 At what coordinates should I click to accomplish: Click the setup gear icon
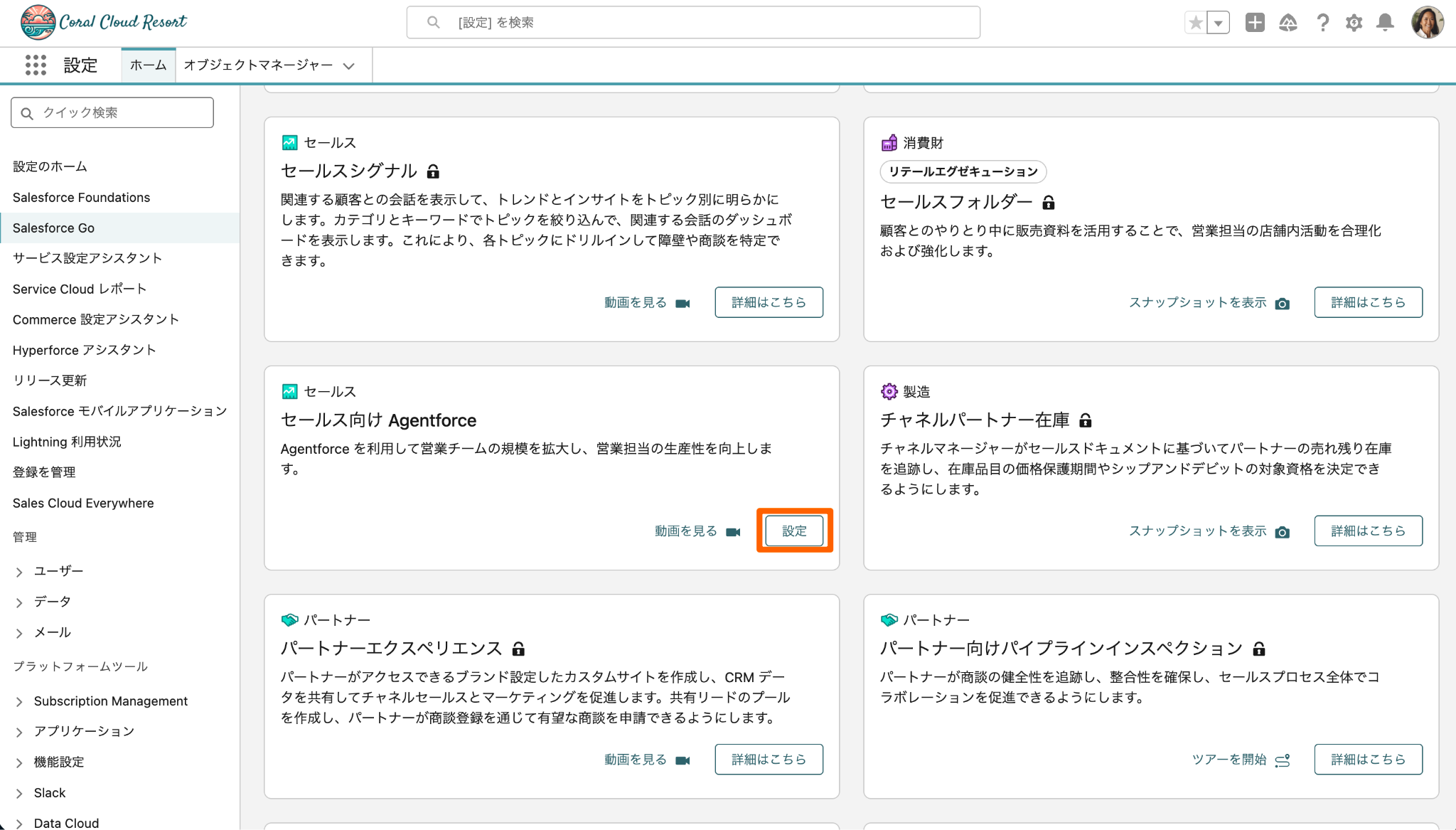coord(1354,23)
